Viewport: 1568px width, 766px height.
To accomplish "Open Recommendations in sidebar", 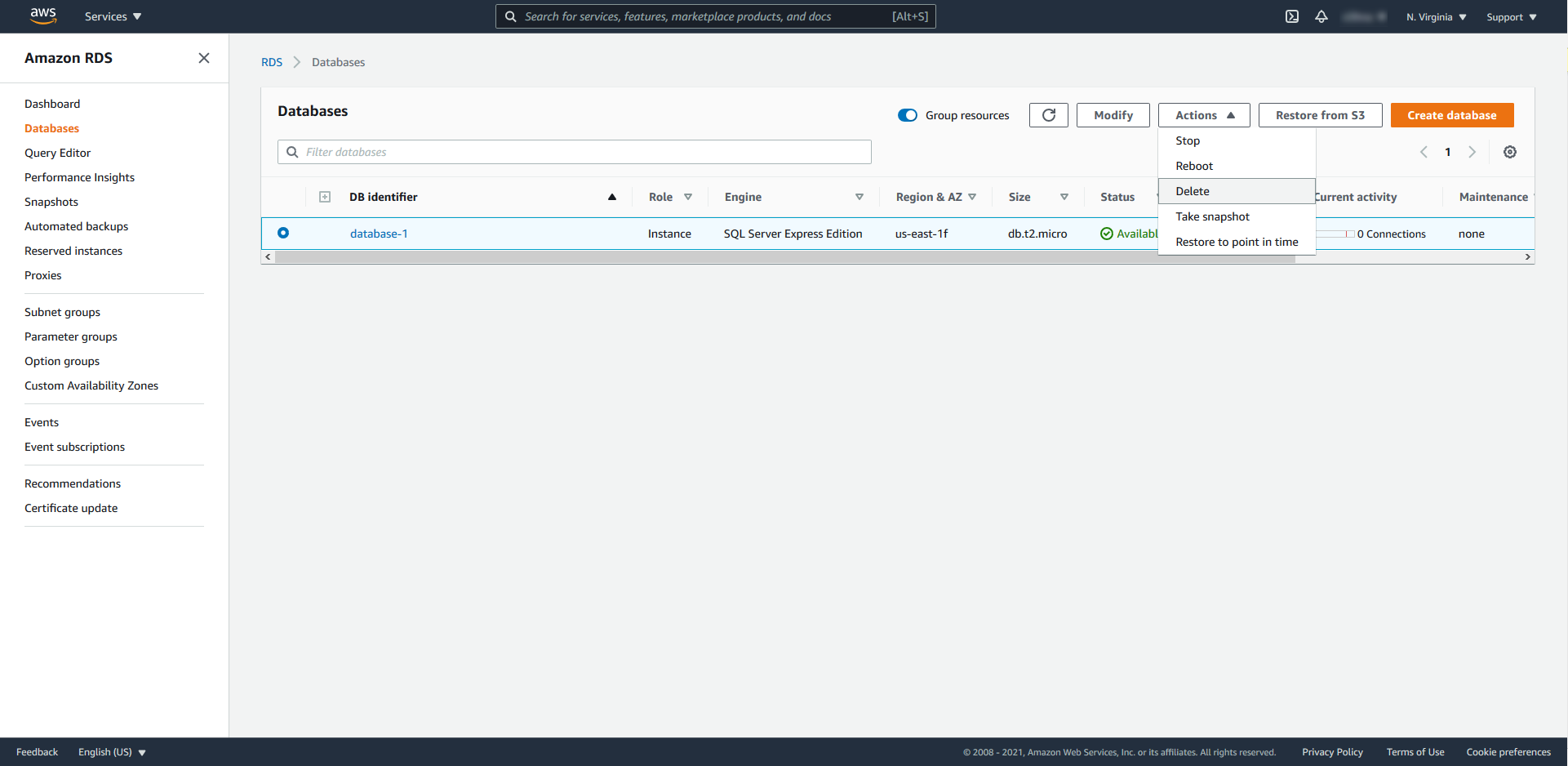I will [73, 483].
